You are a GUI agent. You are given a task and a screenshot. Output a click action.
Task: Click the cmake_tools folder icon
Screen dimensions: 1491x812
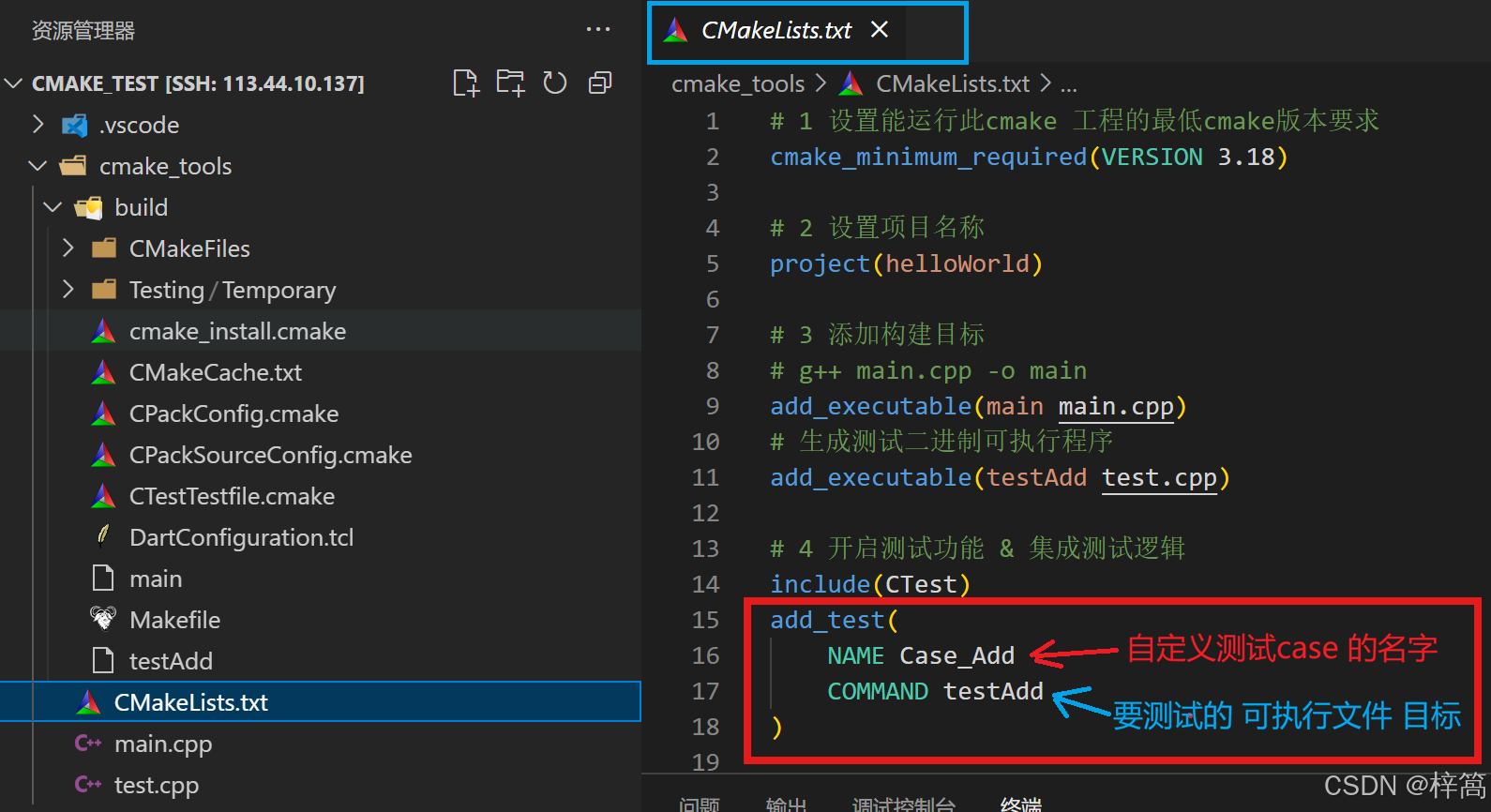pyautogui.click(x=73, y=166)
